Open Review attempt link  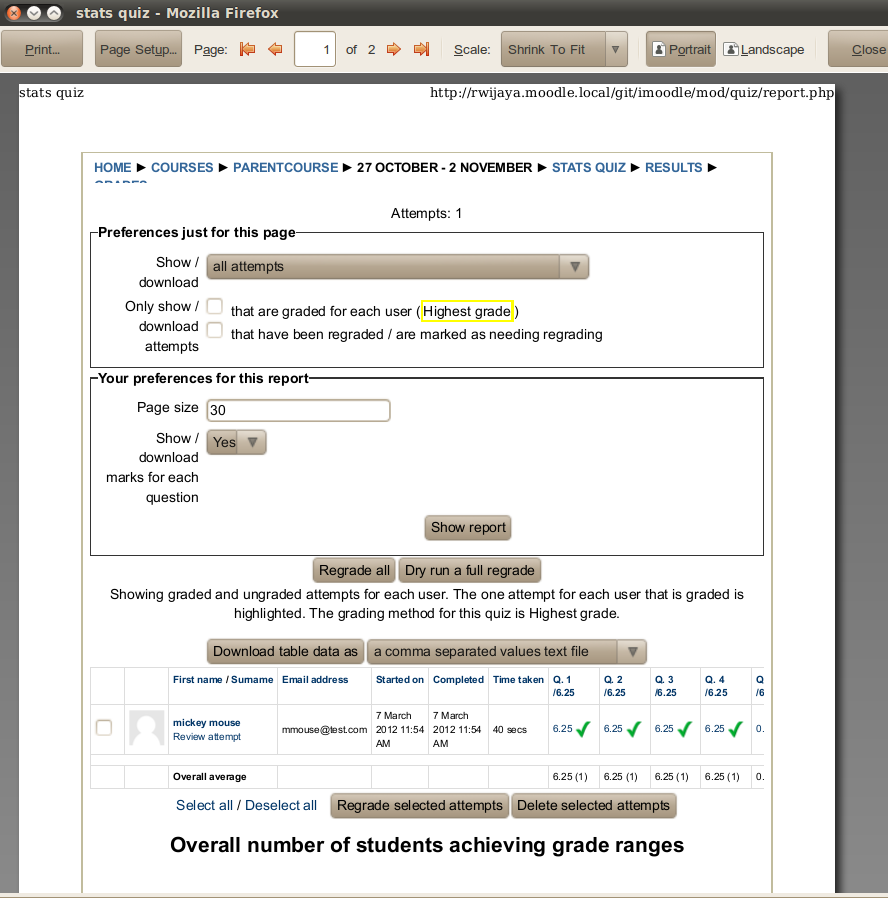coord(207,737)
